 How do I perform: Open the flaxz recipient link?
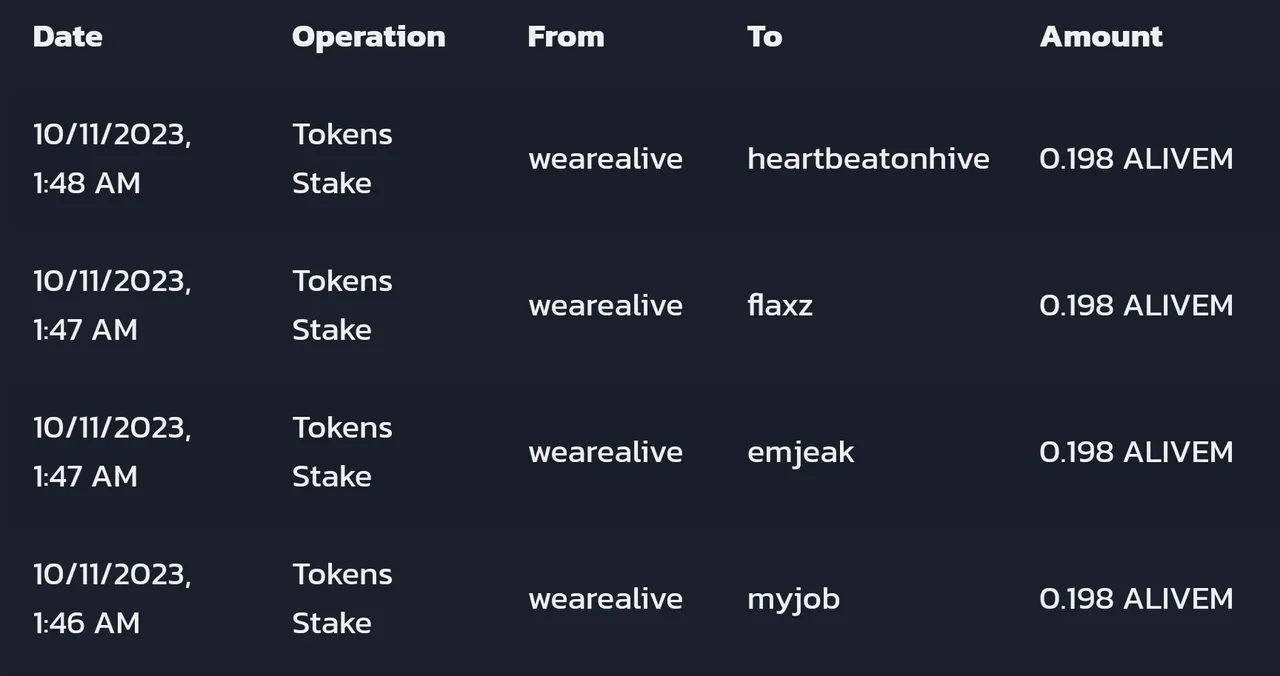tap(779, 305)
